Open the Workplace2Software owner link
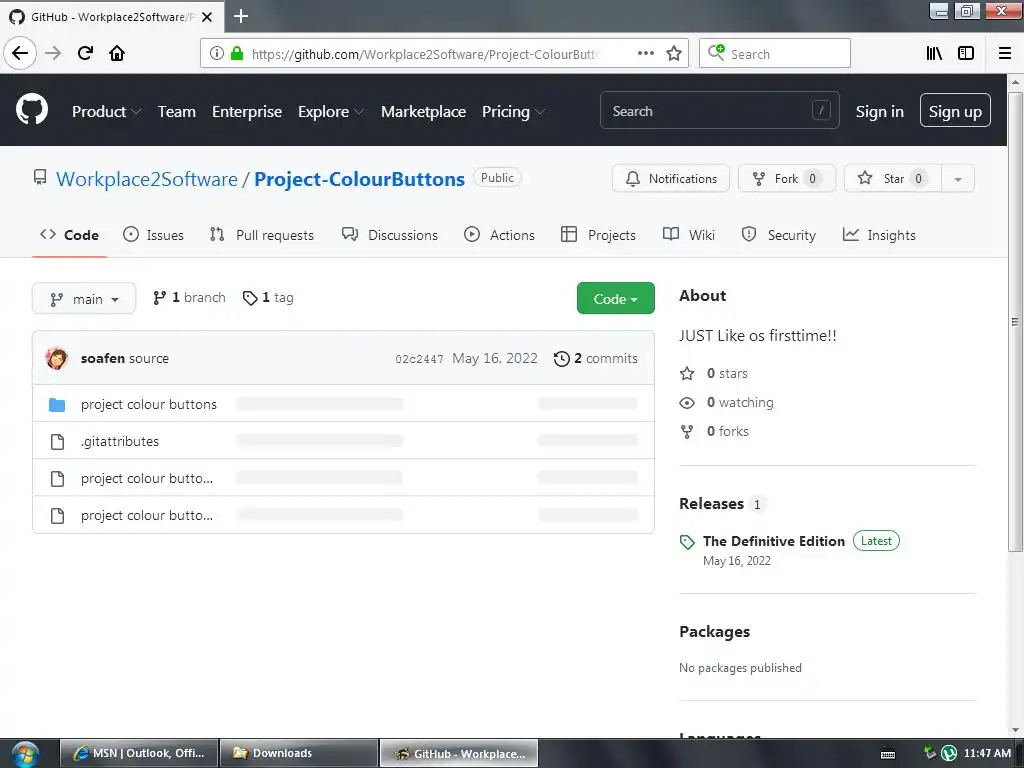The width and height of the screenshot is (1024, 768). [x=147, y=179]
